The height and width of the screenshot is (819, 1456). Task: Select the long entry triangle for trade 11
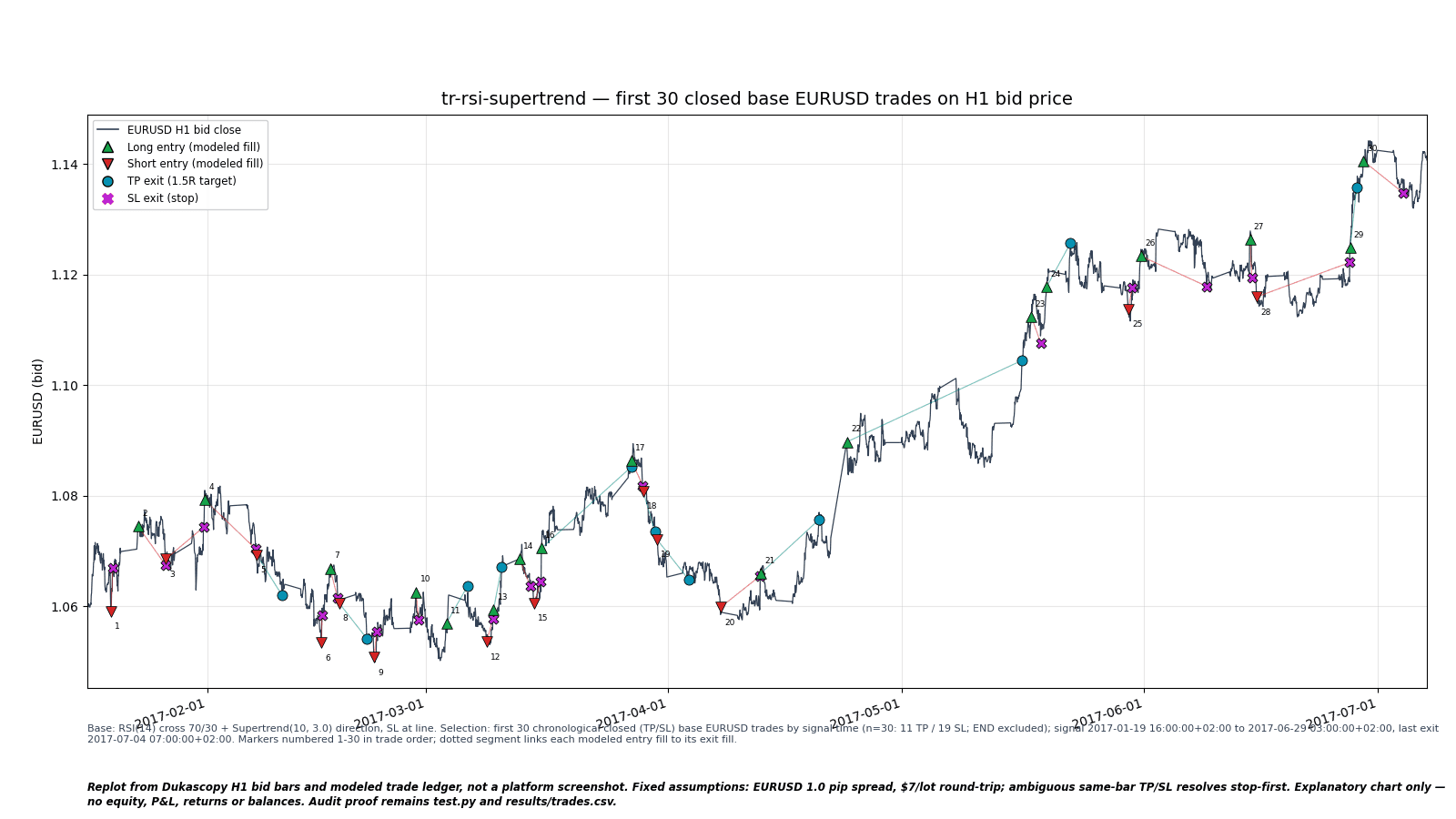click(x=447, y=623)
